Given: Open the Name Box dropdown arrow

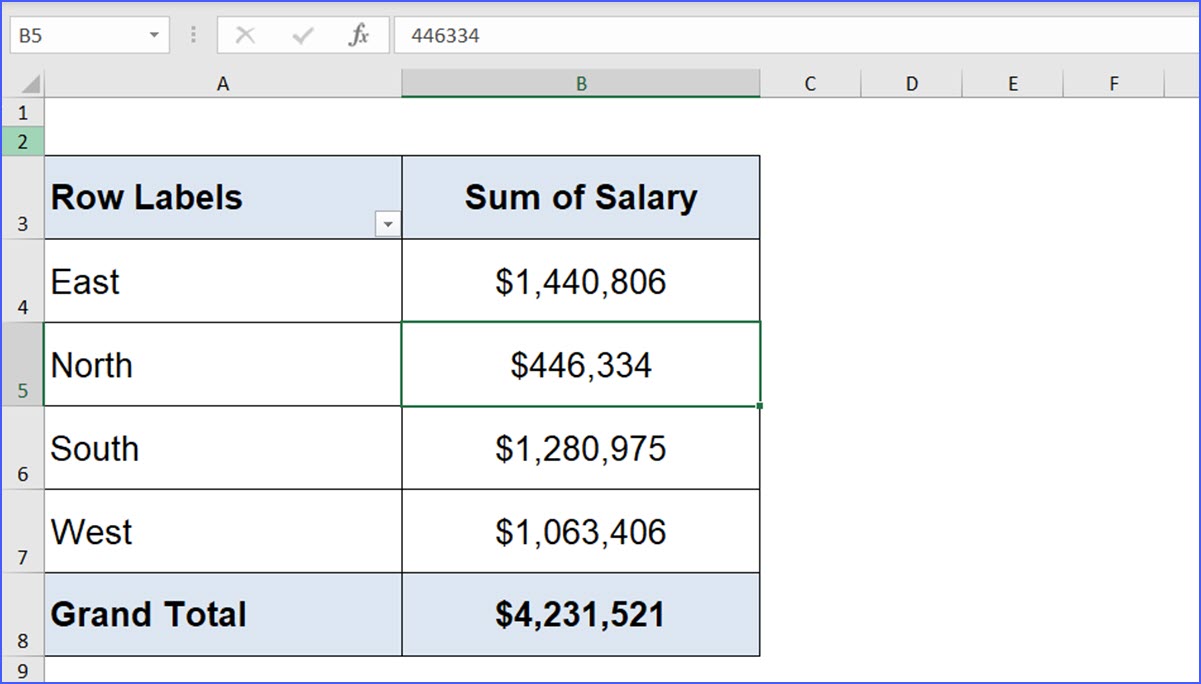Looking at the screenshot, I should tap(155, 34).
